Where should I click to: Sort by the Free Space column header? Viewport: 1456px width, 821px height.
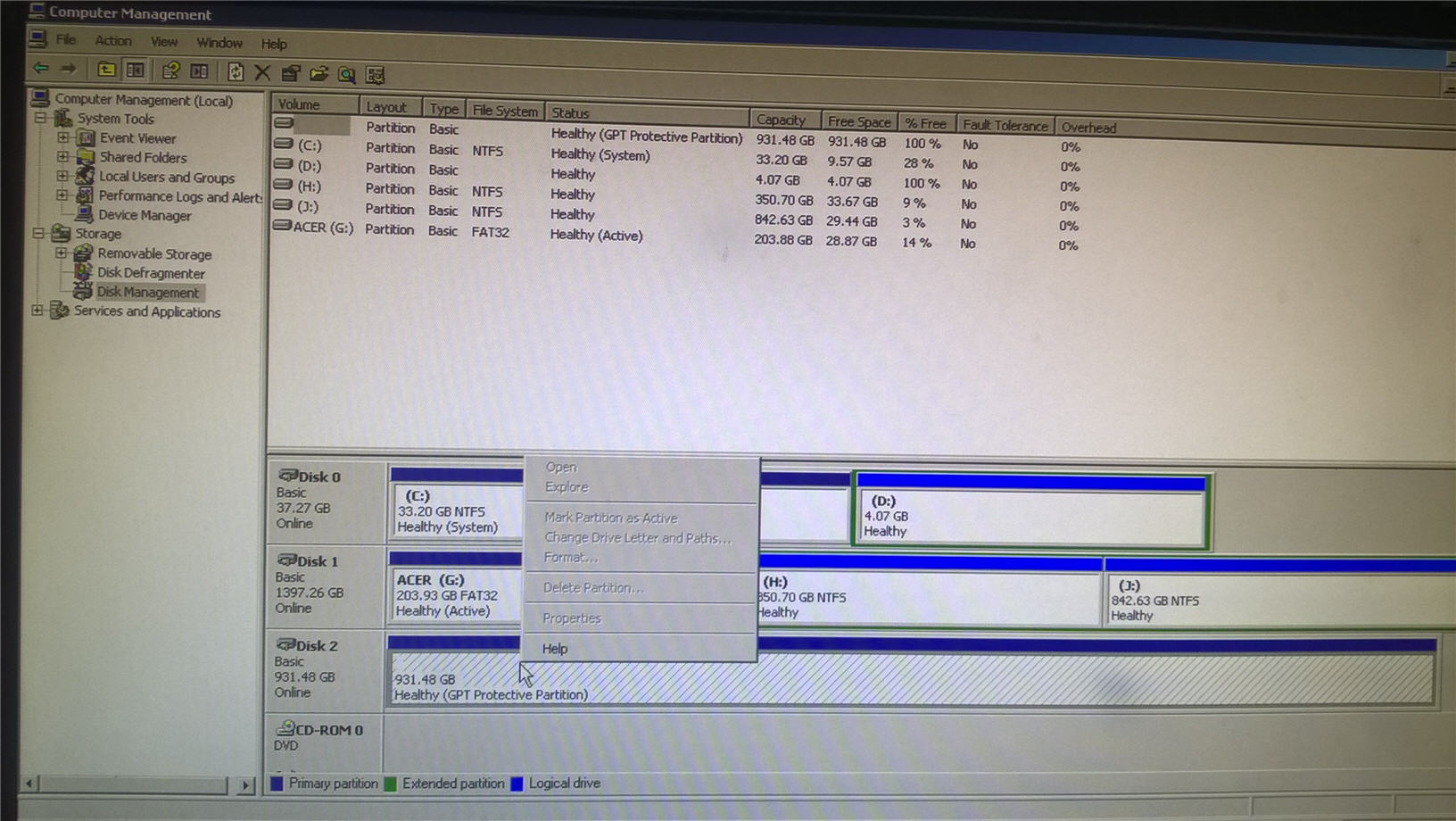[859, 121]
